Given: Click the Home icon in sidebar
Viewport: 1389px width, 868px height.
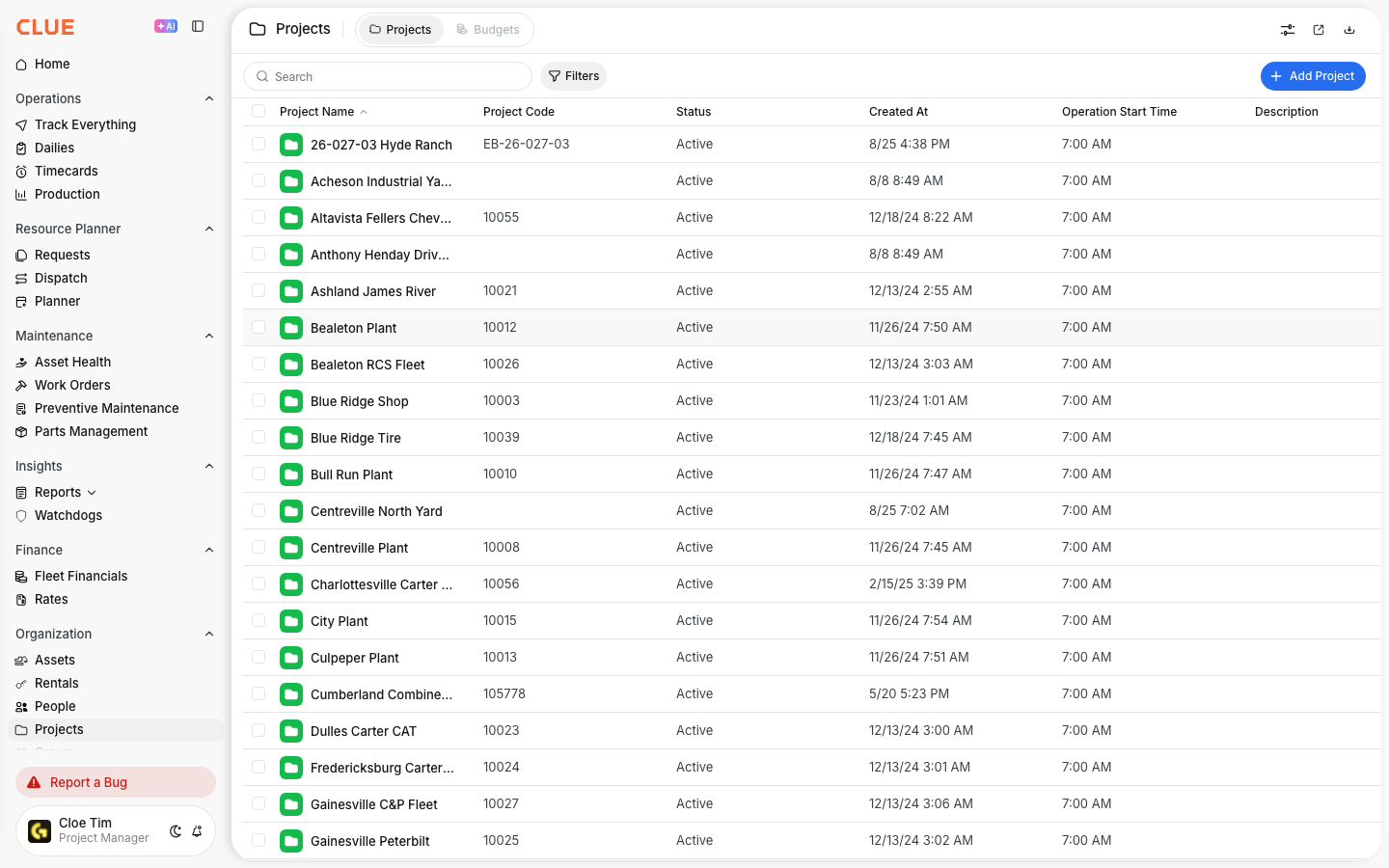Looking at the screenshot, I should click(x=21, y=65).
